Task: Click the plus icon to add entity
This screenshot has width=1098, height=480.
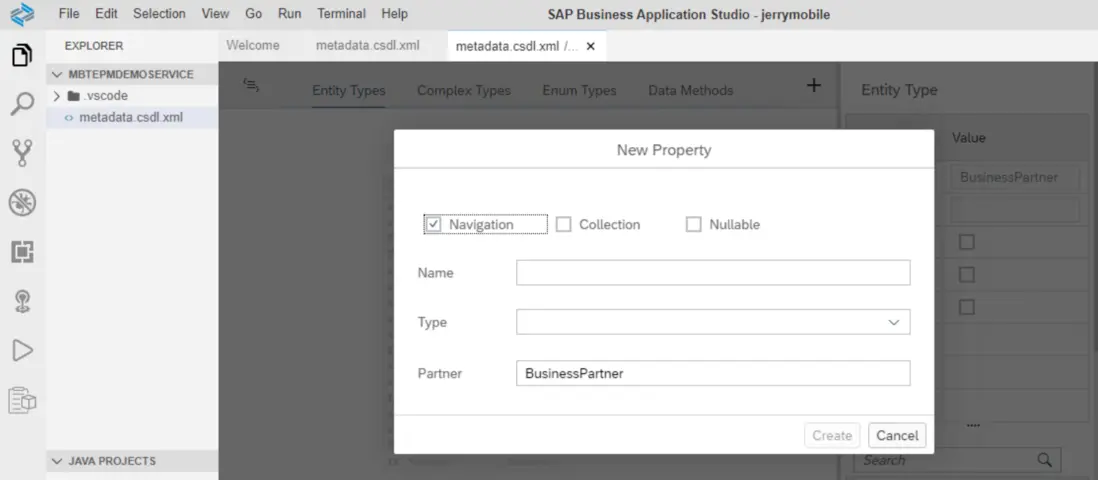Action: click(814, 86)
